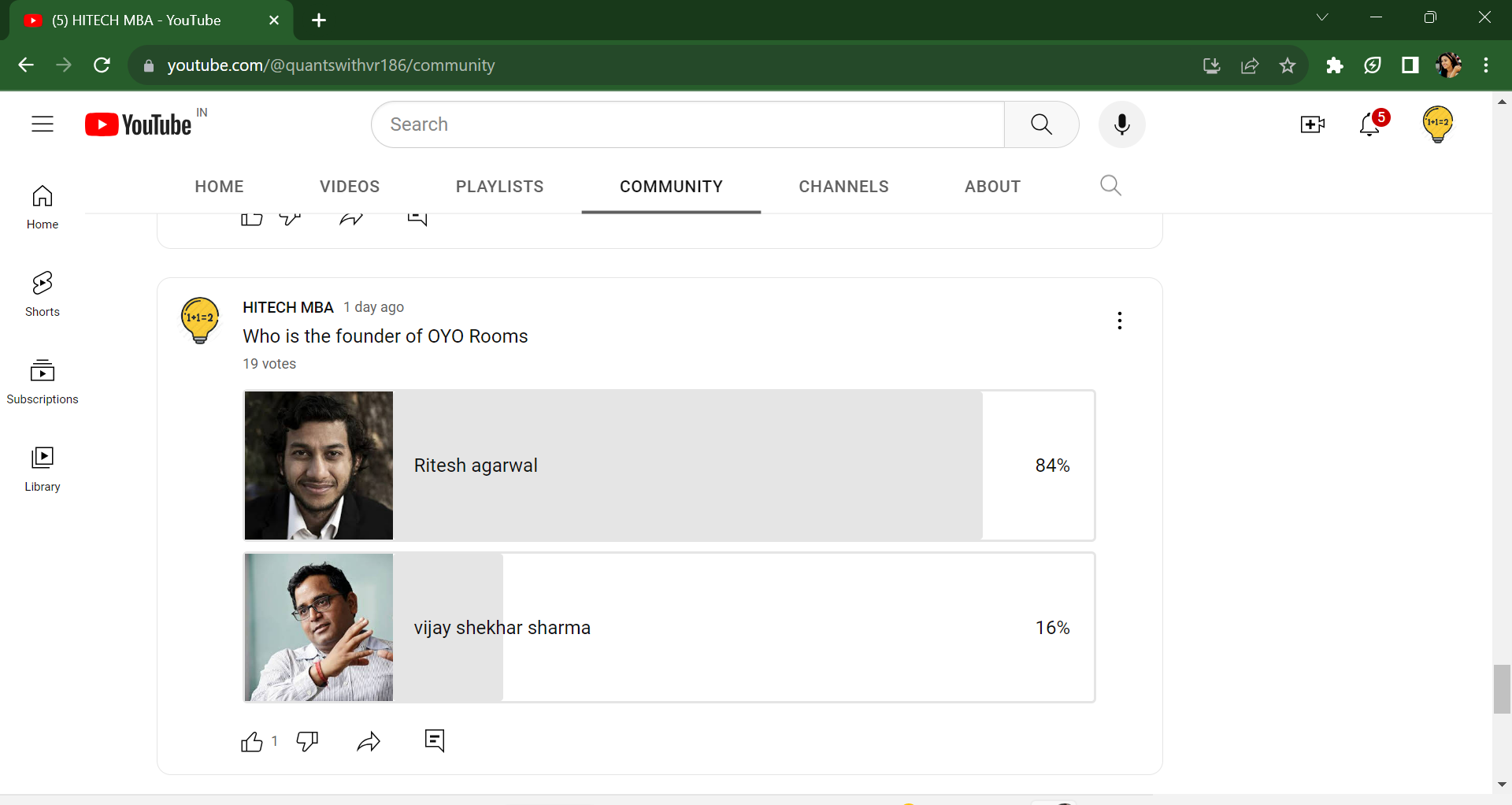The image size is (1512, 805).
Task: Share the OYO Rooms poll post
Action: (x=369, y=742)
